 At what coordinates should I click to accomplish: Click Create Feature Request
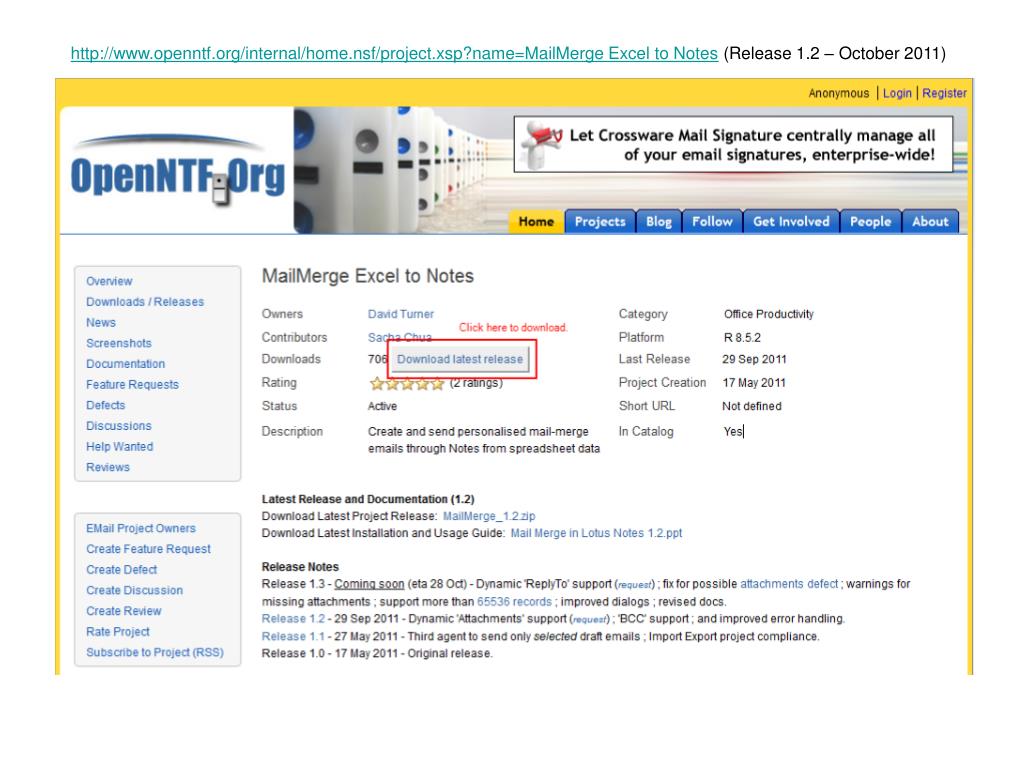[148, 549]
